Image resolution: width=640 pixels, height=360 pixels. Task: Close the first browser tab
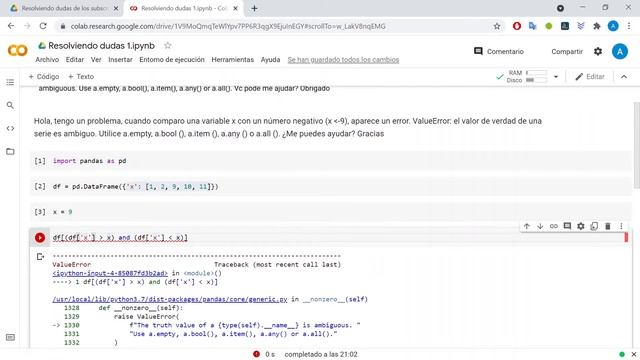point(116,8)
